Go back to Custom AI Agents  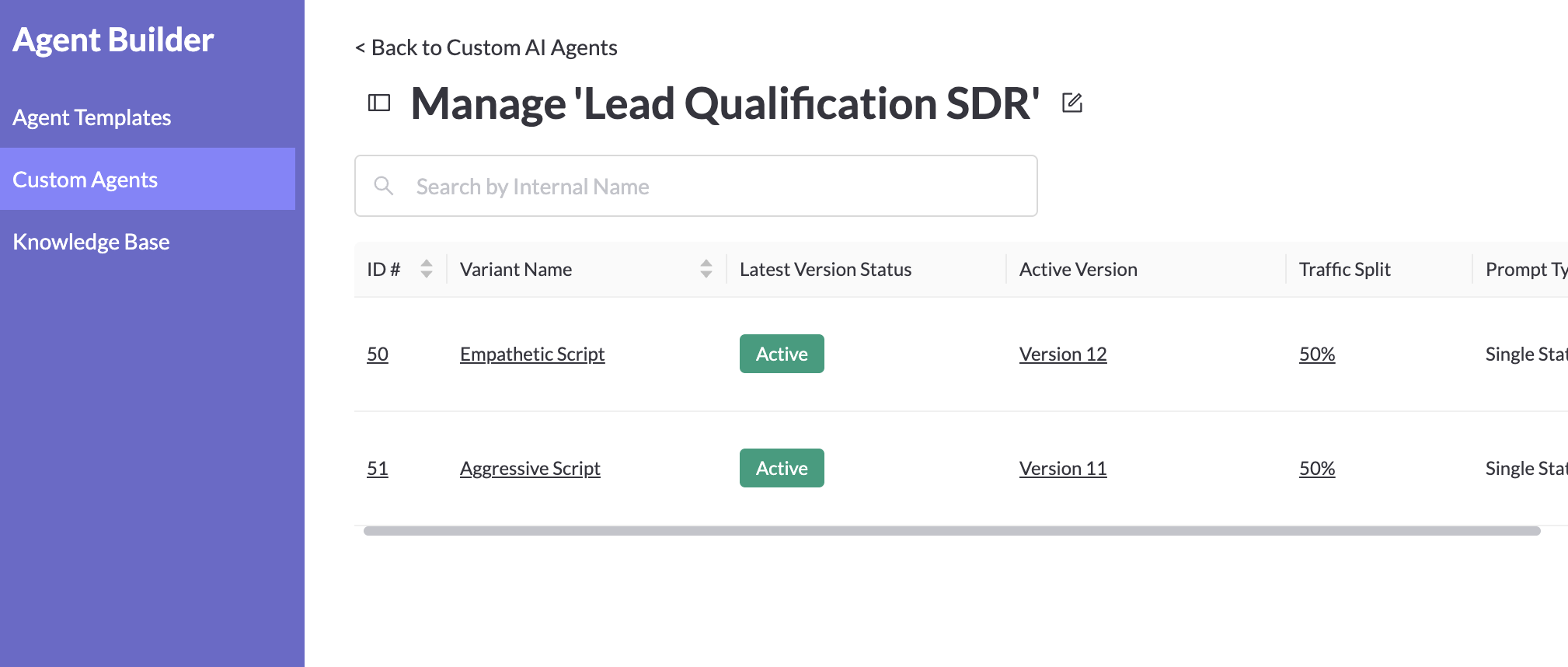(486, 47)
